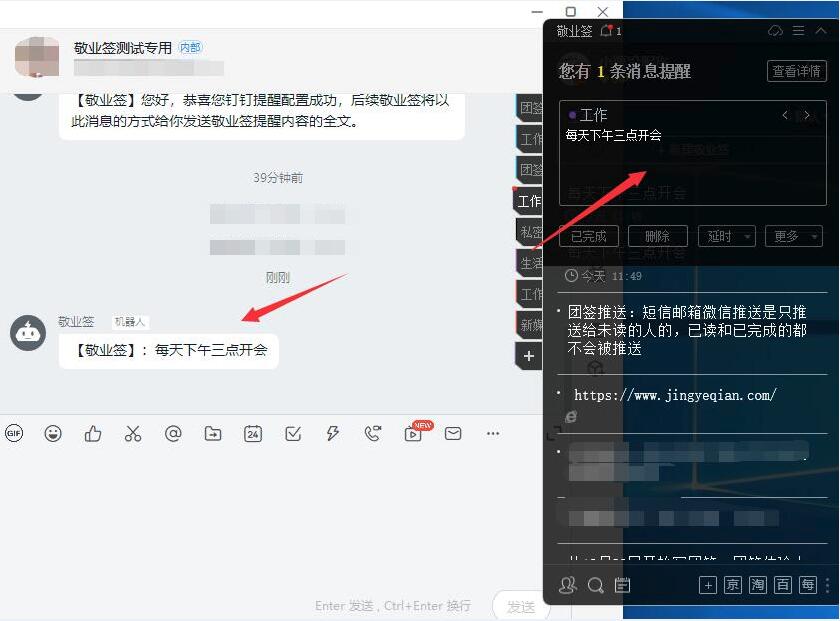Select the screenshot scissors tool
The image size is (840, 621).
click(x=133, y=433)
